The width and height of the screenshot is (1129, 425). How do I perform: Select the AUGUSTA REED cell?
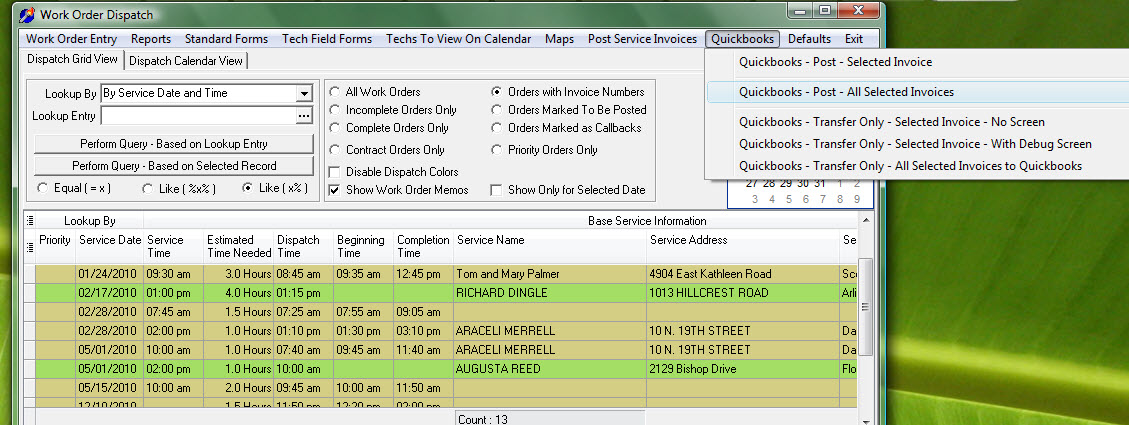(x=550, y=369)
